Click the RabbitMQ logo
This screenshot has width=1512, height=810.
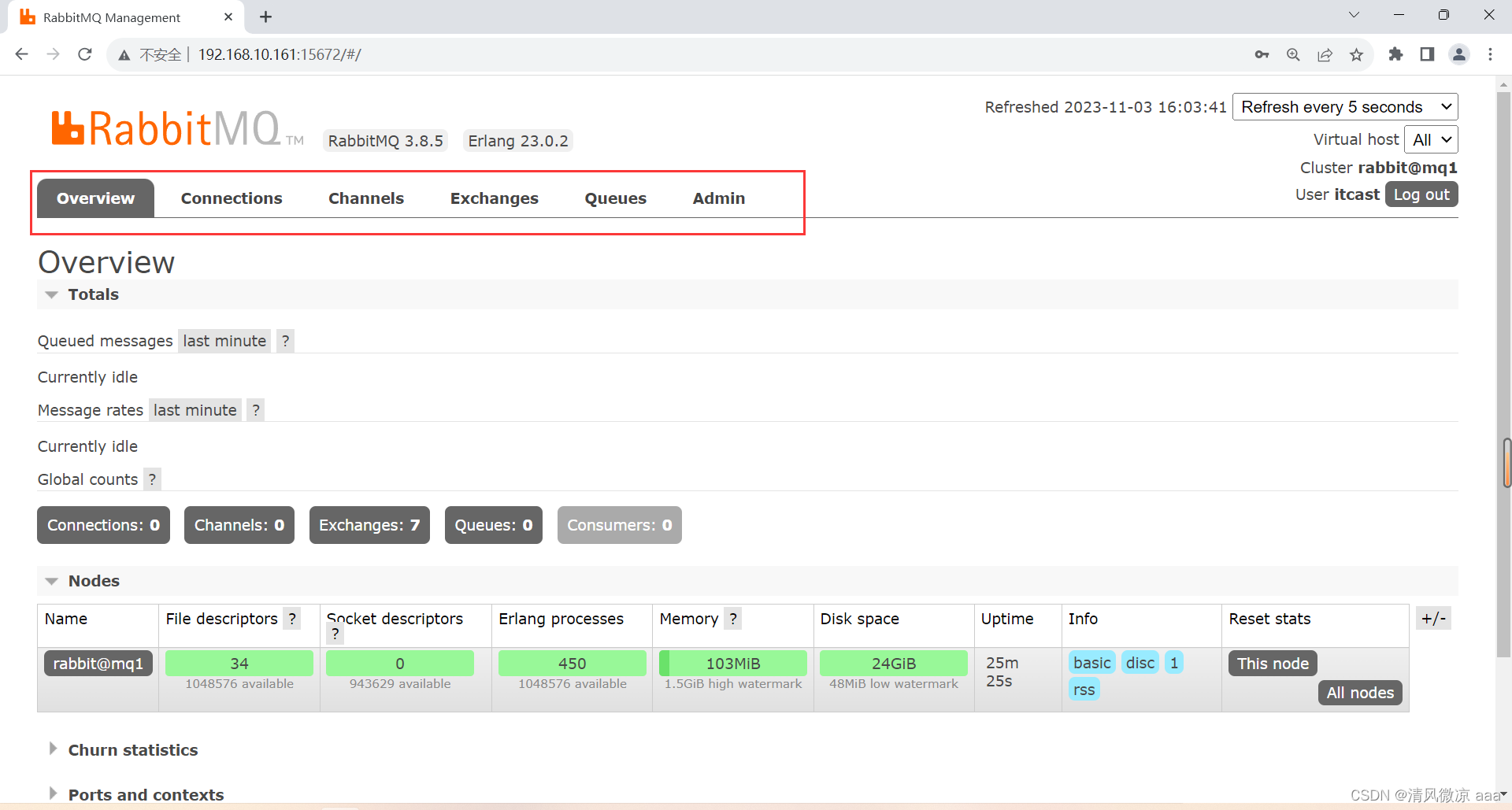point(177,128)
